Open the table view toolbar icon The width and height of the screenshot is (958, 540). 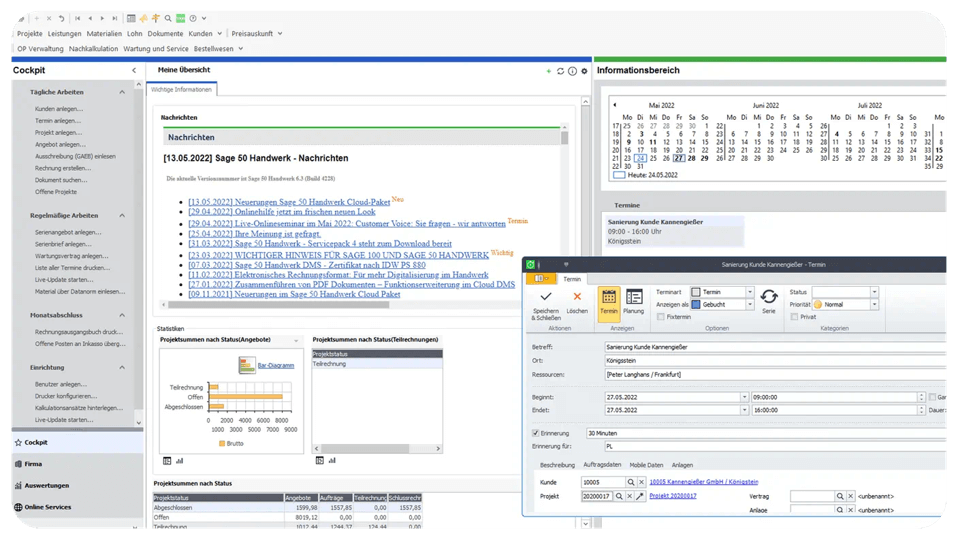pos(131,18)
